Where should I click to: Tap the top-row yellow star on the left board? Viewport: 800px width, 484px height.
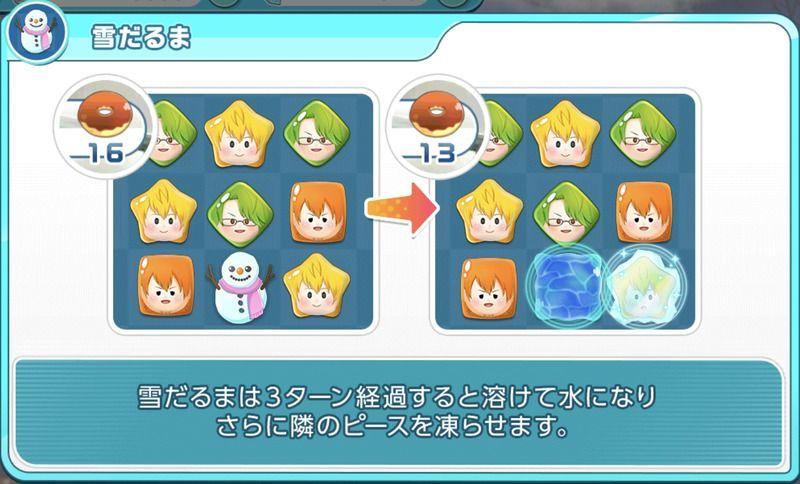click(239, 133)
